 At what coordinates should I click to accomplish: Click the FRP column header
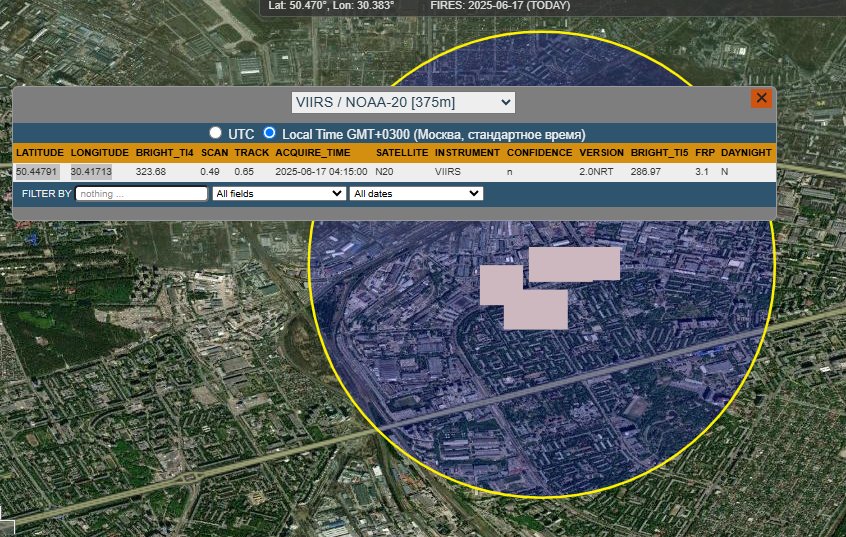[x=705, y=153]
